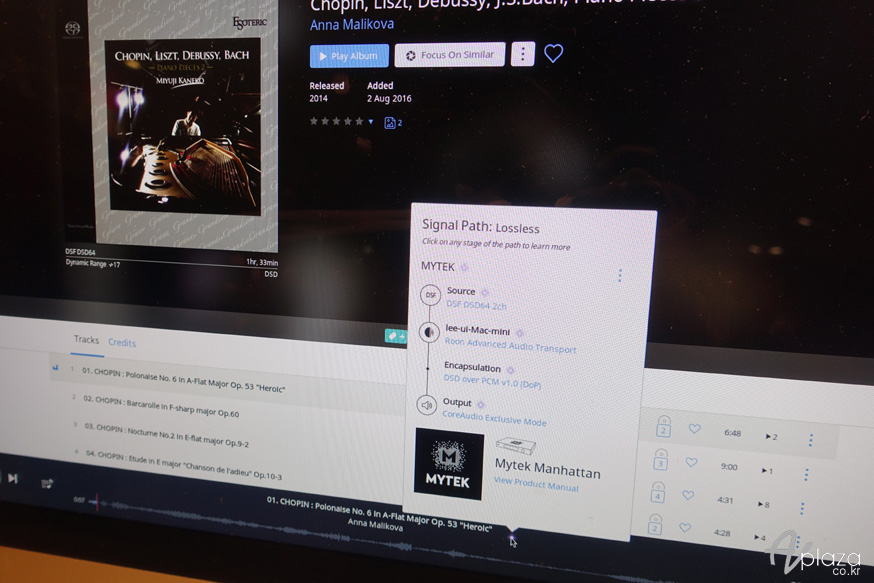The width and height of the screenshot is (874, 583).
Task: Click the DSF Source stage icon
Action: point(430,296)
